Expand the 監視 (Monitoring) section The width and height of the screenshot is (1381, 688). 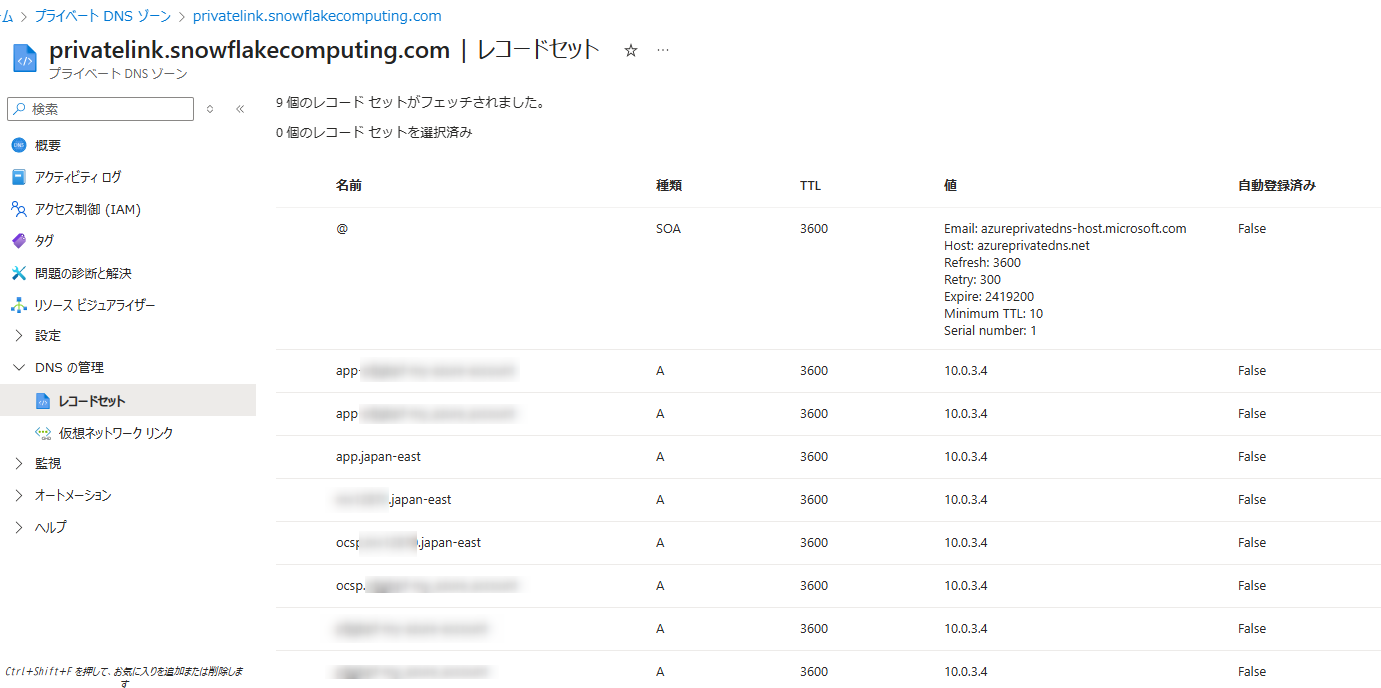(x=19, y=464)
